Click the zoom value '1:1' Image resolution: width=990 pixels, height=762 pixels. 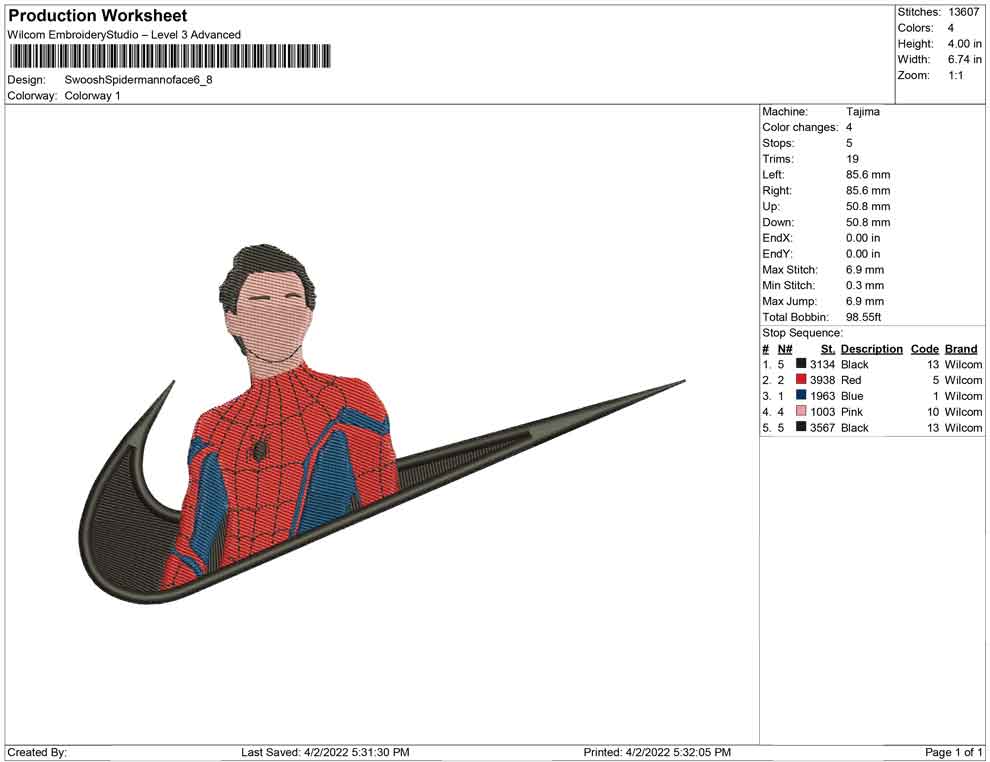955,75
